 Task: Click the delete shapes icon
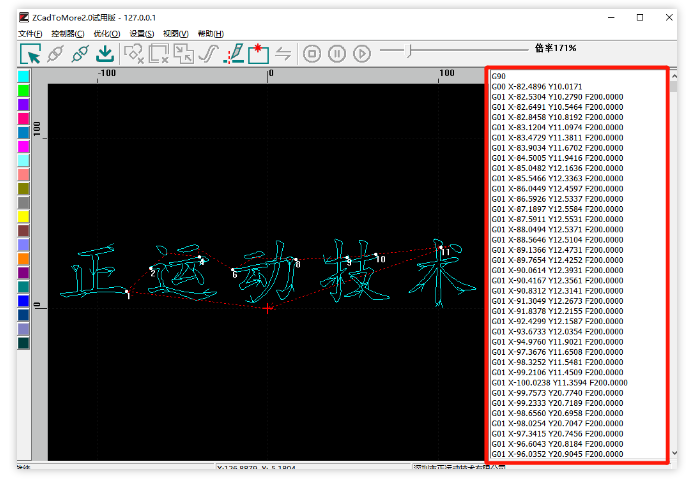pyautogui.click(x=133, y=54)
